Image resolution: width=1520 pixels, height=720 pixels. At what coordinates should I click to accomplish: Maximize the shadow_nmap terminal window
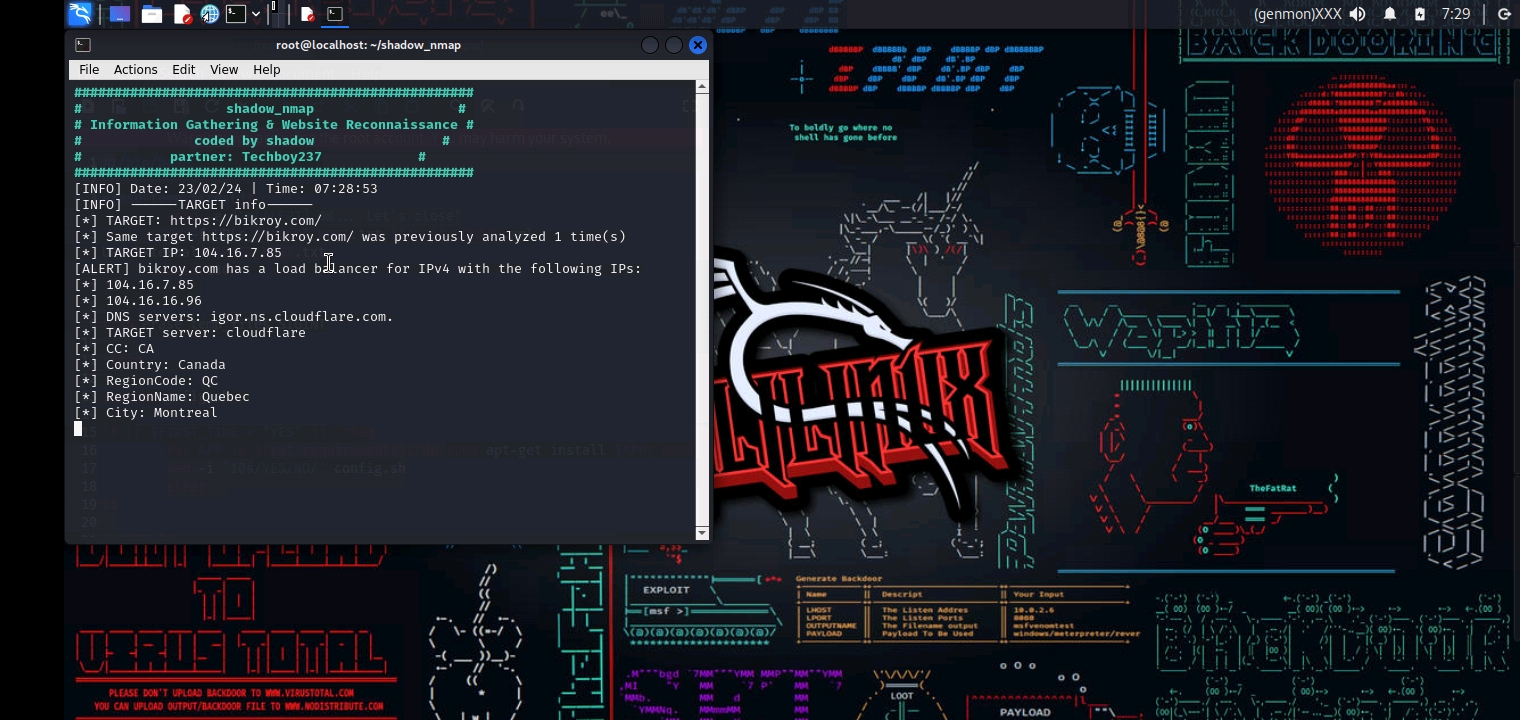674,45
